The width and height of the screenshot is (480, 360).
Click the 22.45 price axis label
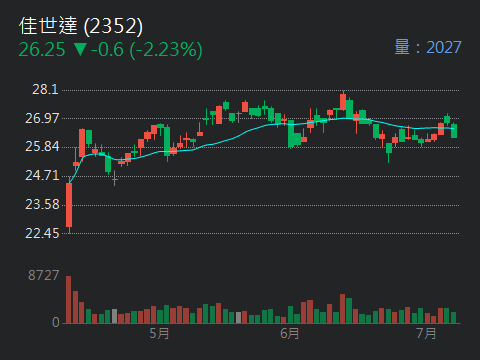(x=42, y=233)
